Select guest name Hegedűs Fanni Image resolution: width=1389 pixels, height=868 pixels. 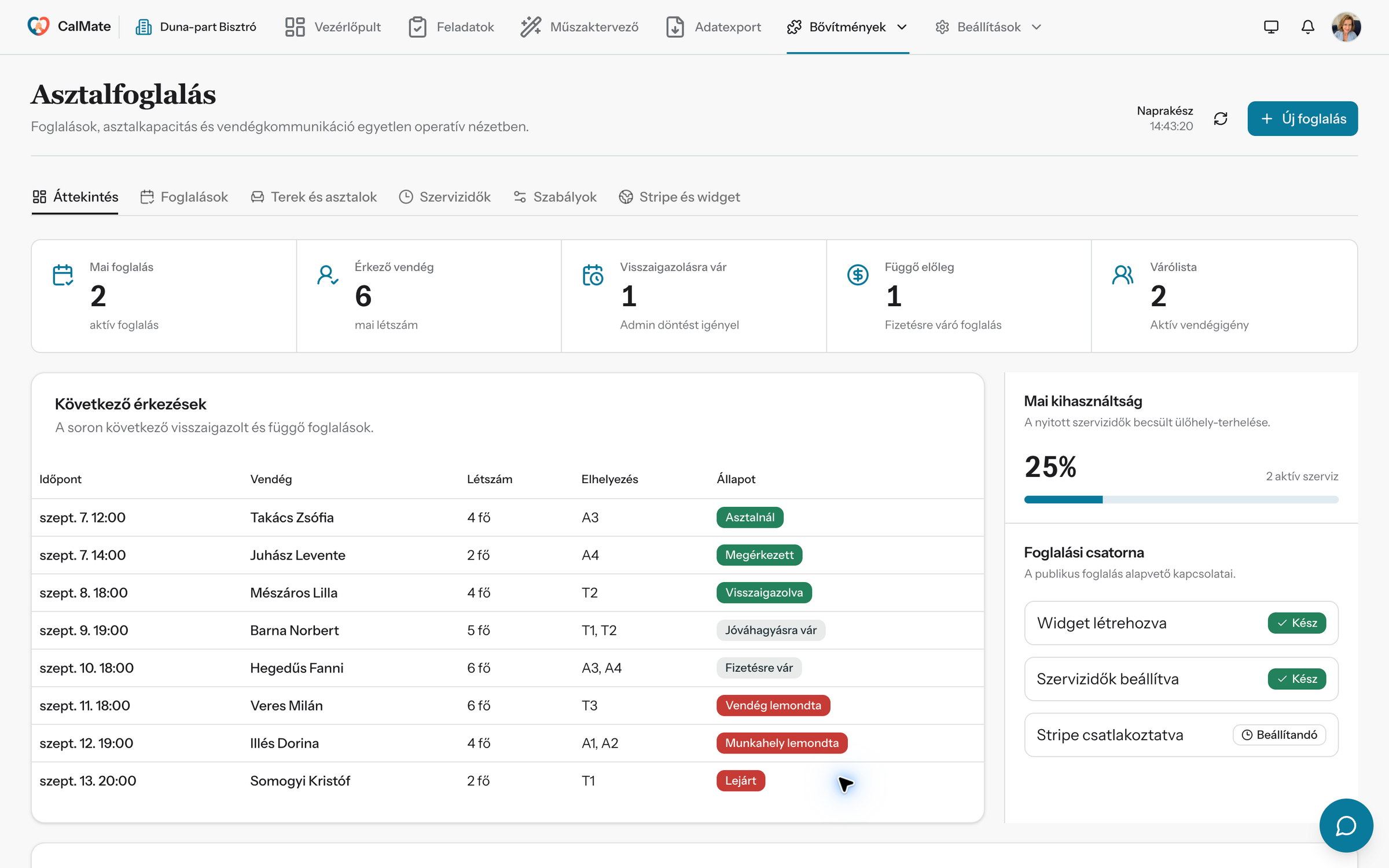(x=296, y=668)
